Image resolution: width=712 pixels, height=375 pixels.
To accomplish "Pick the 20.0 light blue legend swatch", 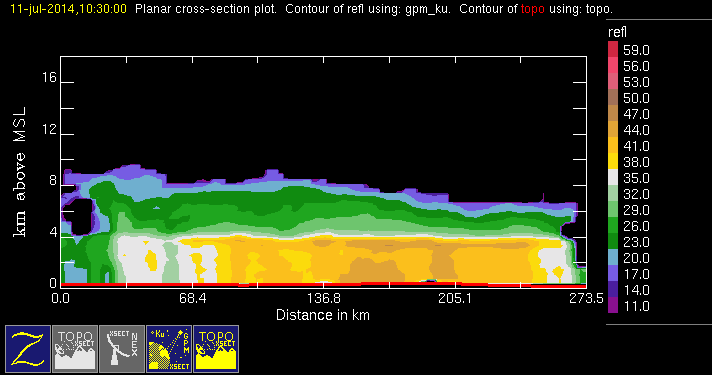I will (x=613, y=257).
